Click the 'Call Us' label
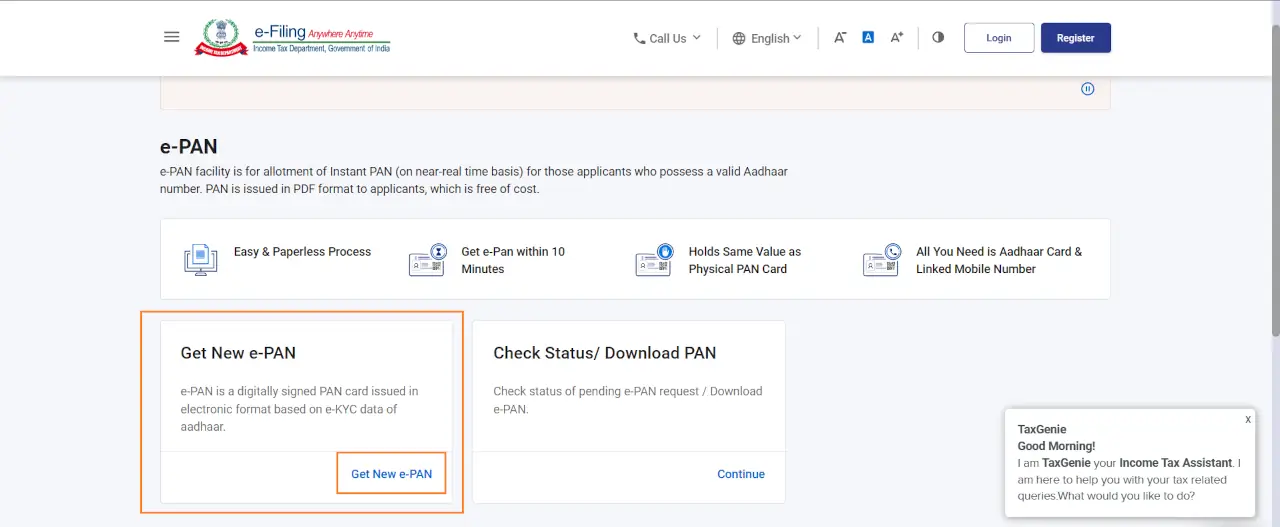This screenshot has width=1280, height=527. click(668, 38)
